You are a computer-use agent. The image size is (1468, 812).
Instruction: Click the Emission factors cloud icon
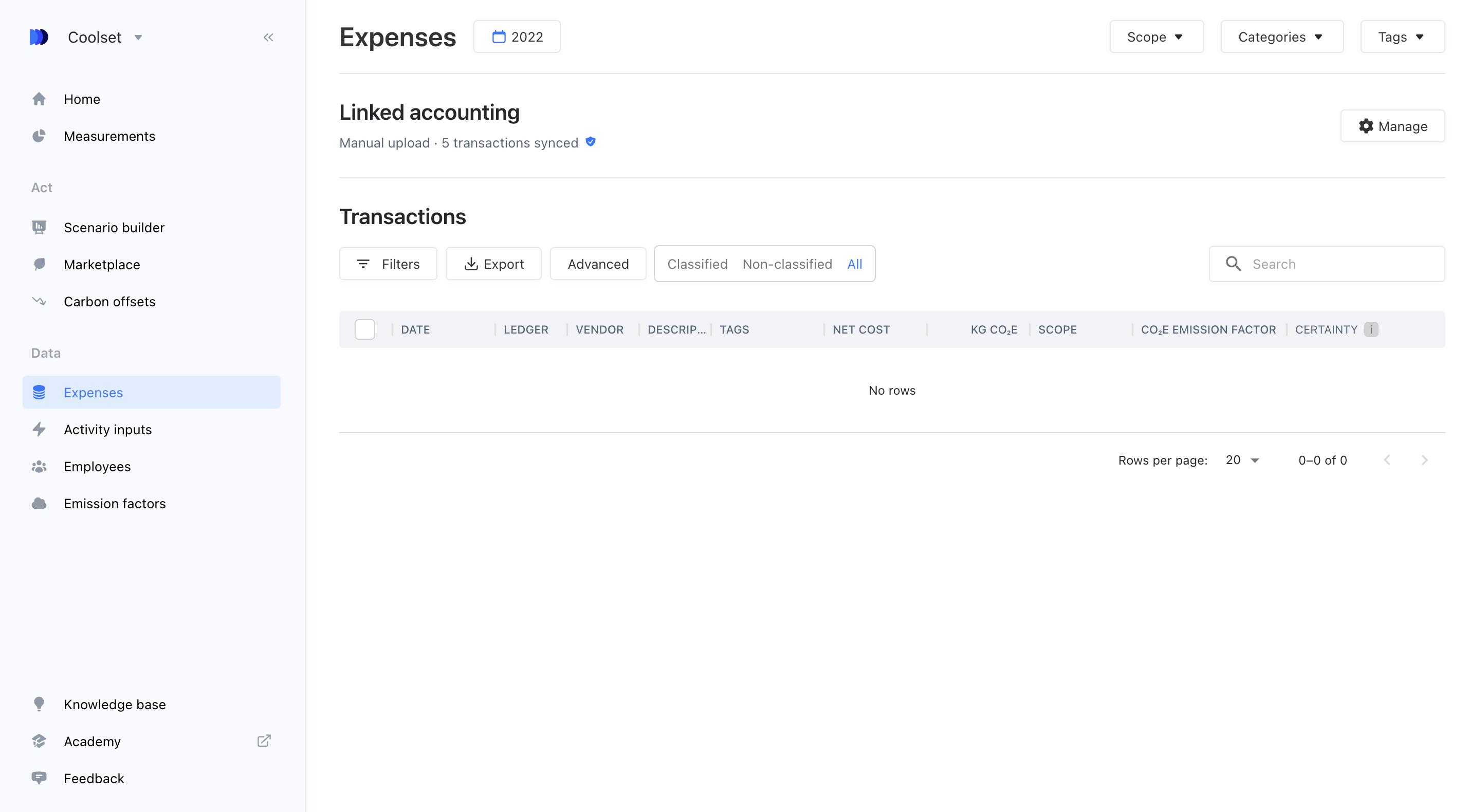[x=39, y=503]
